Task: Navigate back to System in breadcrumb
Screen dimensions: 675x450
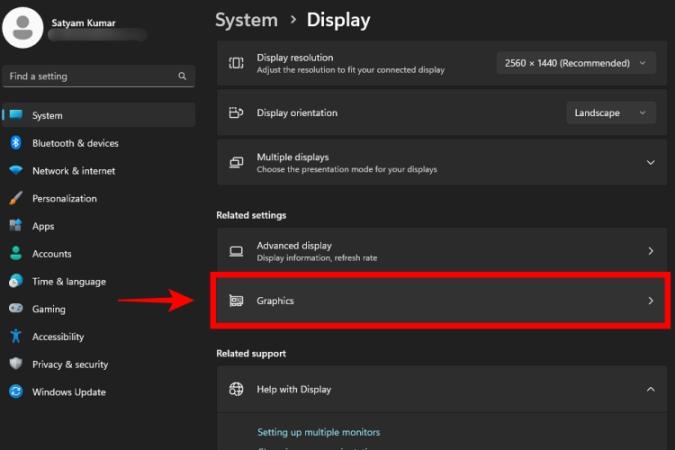Action: (246, 20)
